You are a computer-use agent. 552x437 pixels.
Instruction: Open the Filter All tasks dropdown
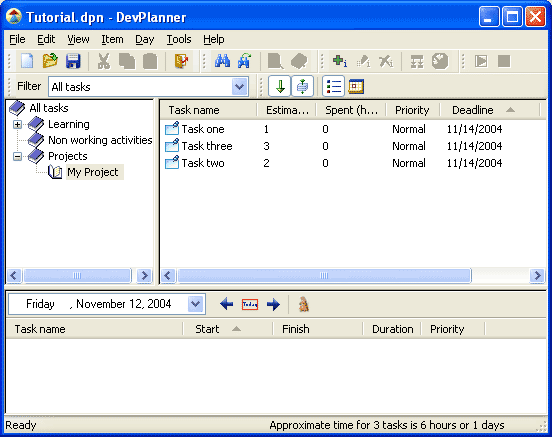click(x=239, y=87)
